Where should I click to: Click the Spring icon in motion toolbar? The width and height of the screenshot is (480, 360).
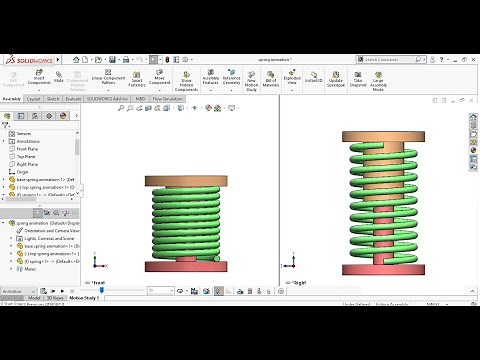[x=250, y=291]
